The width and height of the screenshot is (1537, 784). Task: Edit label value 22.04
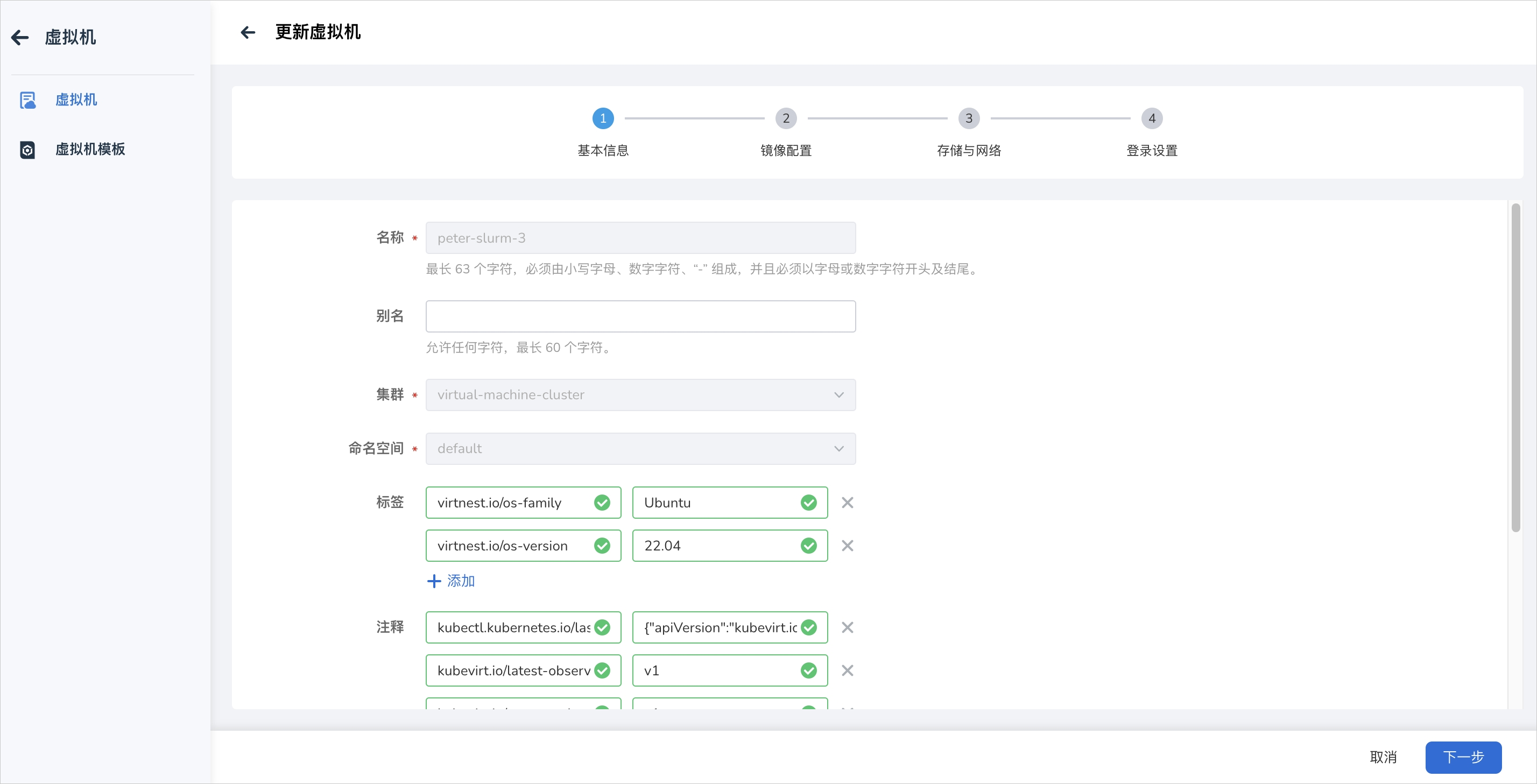pyautogui.click(x=730, y=545)
